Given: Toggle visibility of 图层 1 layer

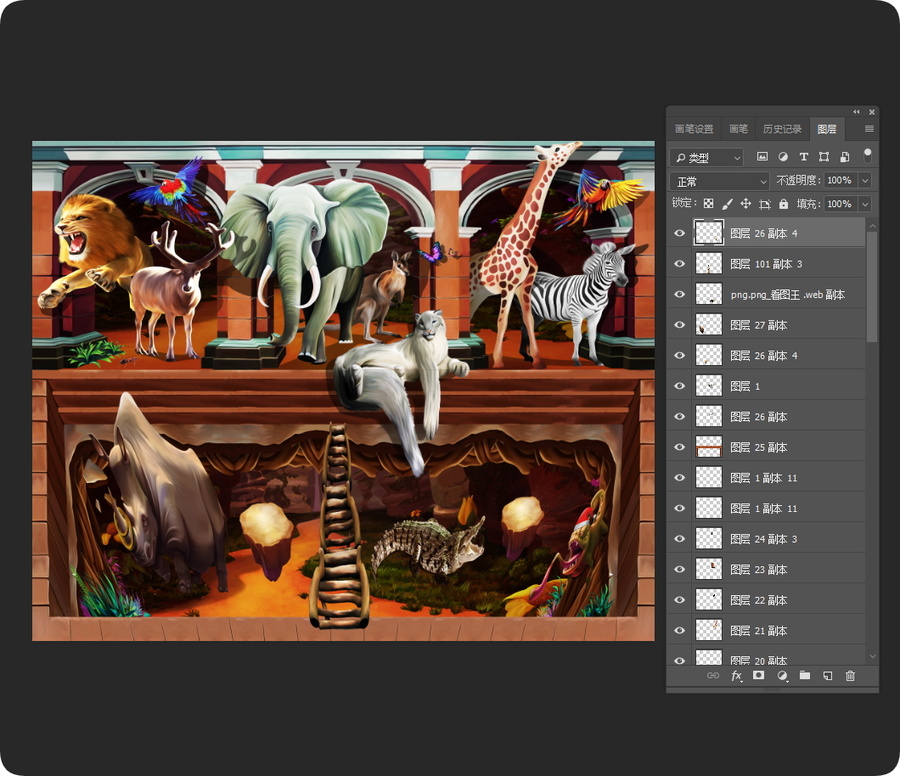Looking at the screenshot, I should pyautogui.click(x=680, y=386).
